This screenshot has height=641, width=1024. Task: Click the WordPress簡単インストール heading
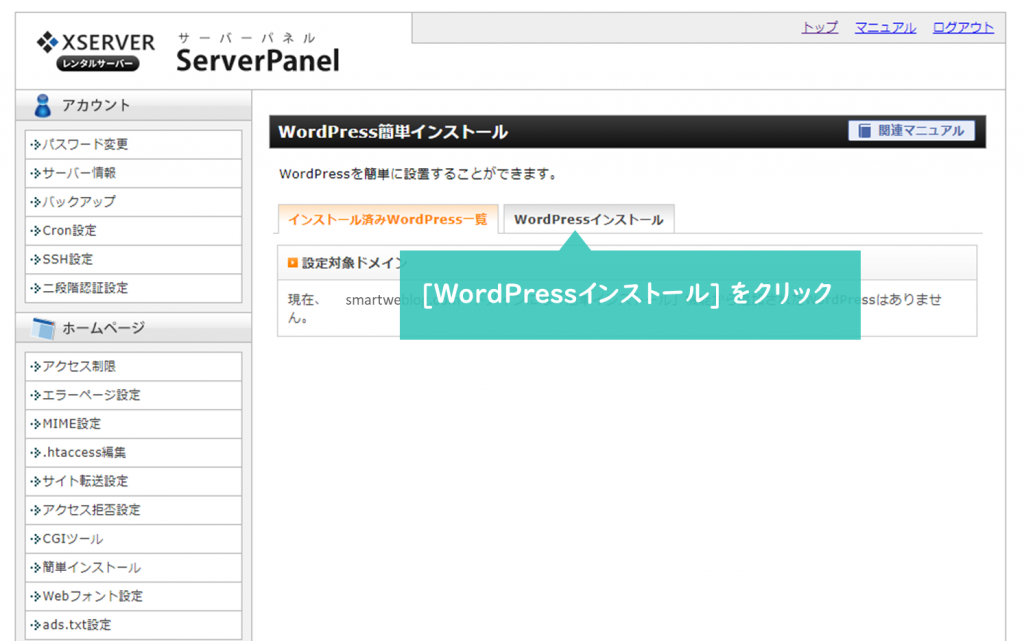click(393, 132)
